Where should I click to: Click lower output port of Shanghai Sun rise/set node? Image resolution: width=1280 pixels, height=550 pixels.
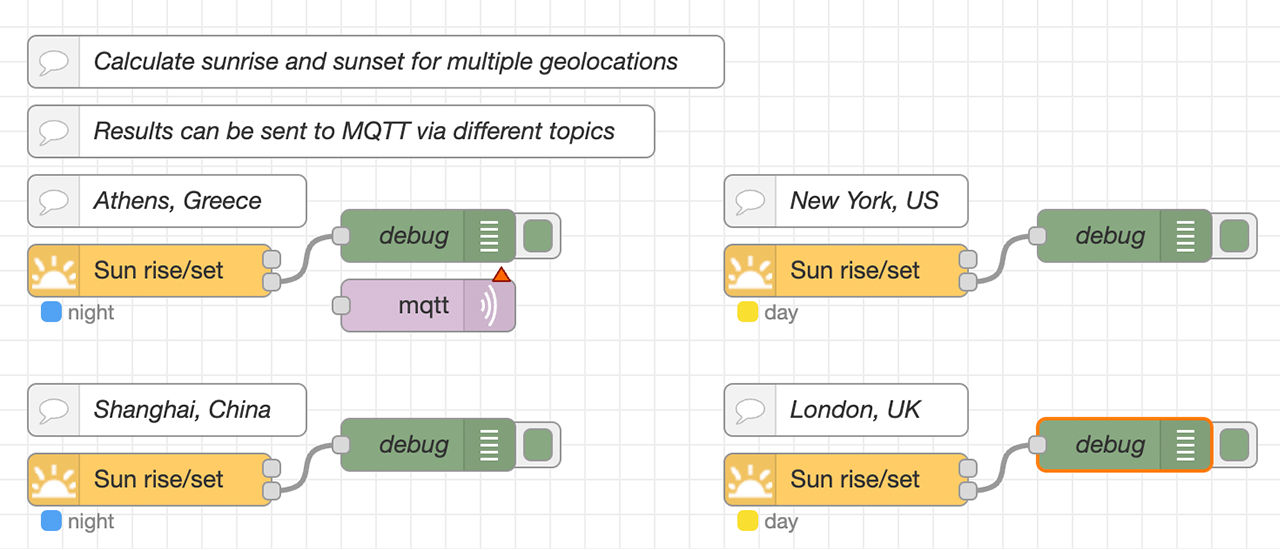(x=271, y=492)
